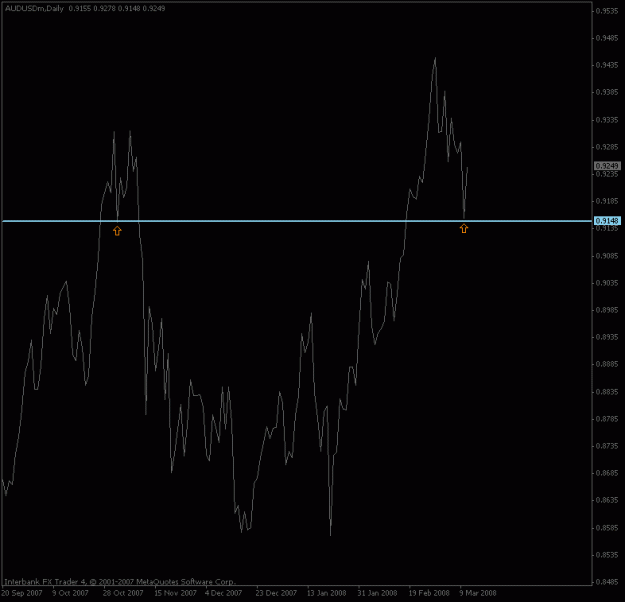Click the 0.8585 price axis label
This screenshot has width=625, height=602.
[607, 528]
